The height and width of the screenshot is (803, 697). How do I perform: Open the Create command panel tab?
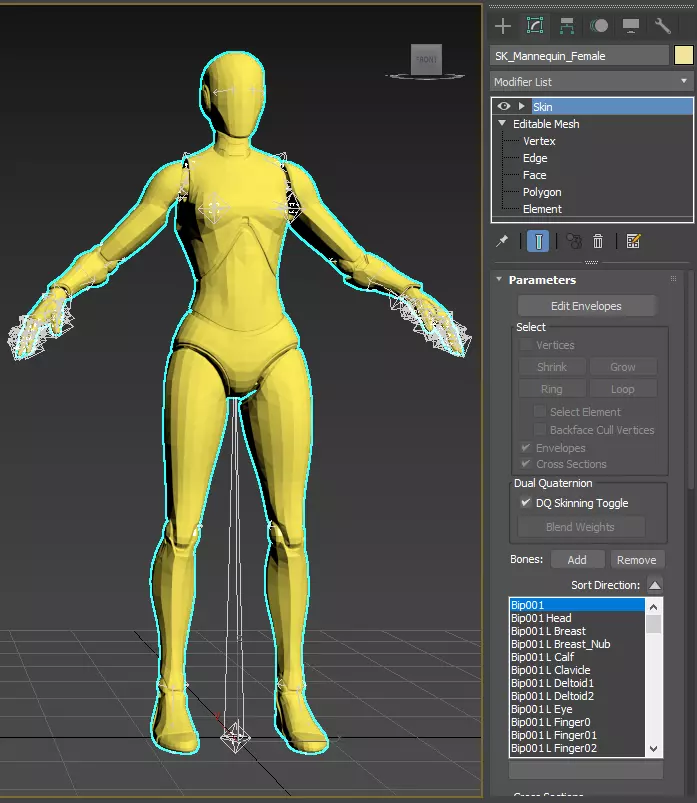pyautogui.click(x=503, y=26)
